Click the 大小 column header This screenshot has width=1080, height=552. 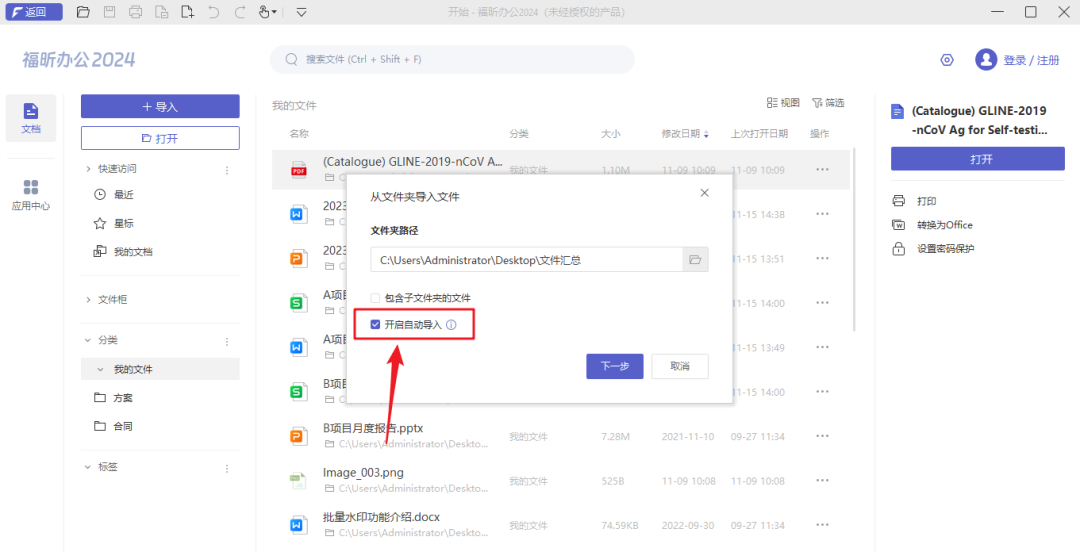click(x=611, y=134)
